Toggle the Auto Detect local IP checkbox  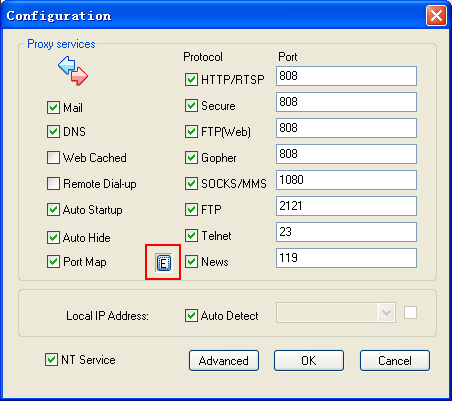pyautogui.click(x=191, y=315)
